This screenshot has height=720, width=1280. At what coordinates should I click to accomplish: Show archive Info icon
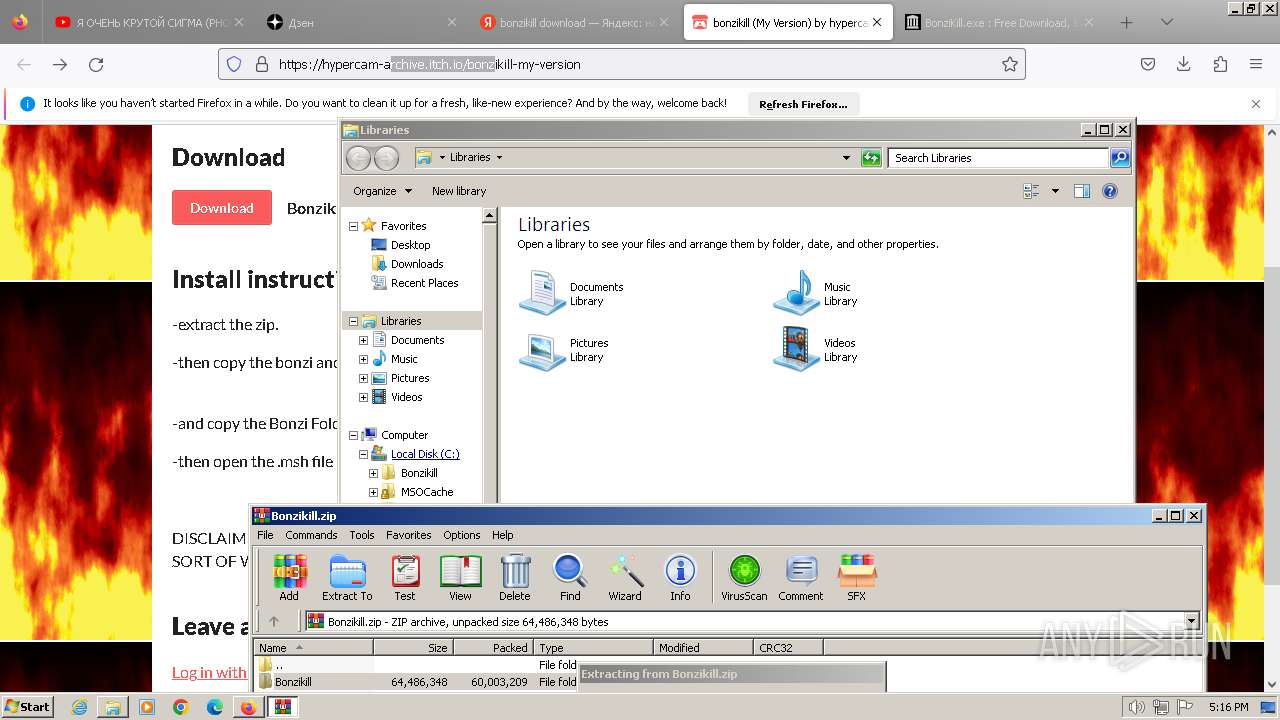click(x=680, y=577)
